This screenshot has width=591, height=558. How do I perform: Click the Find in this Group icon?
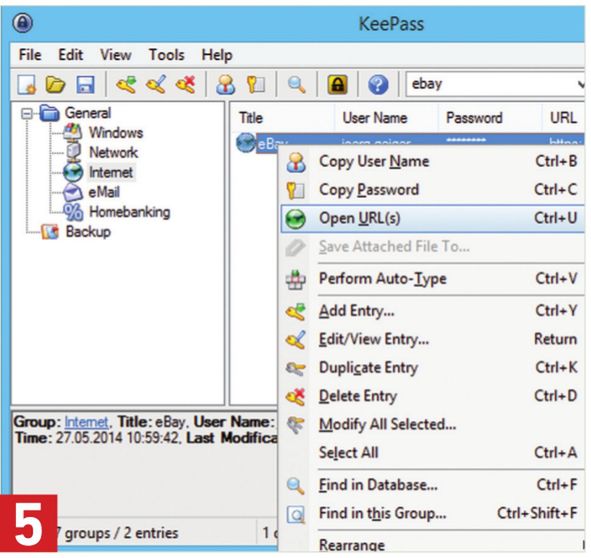click(x=296, y=514)
